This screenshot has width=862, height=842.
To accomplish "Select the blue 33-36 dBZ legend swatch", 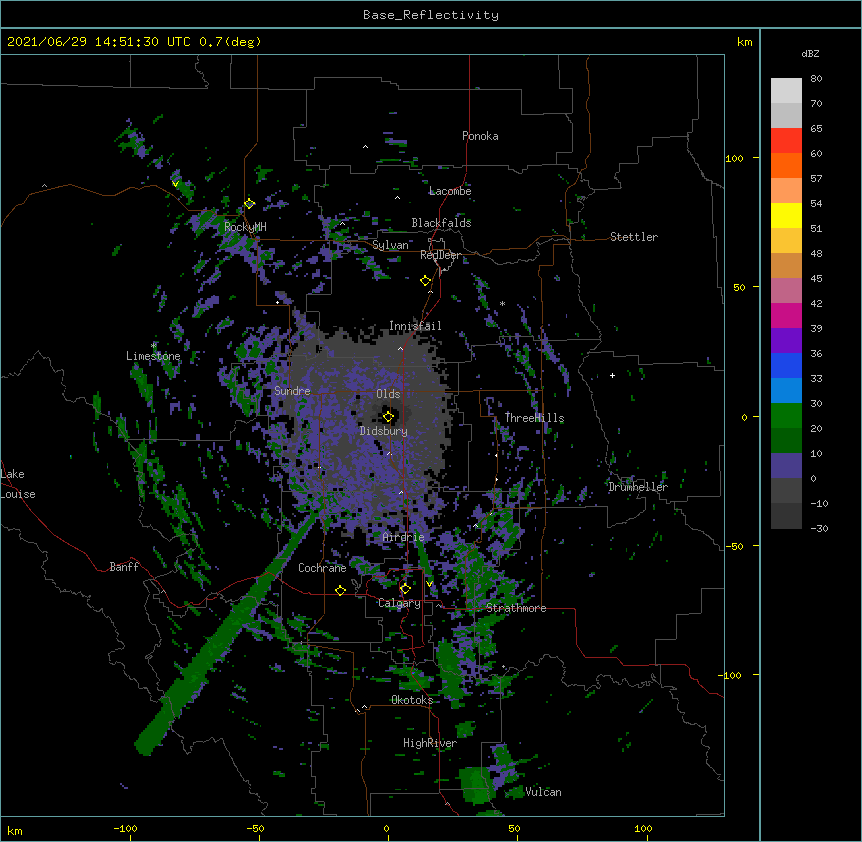I will tap(786, 366).
